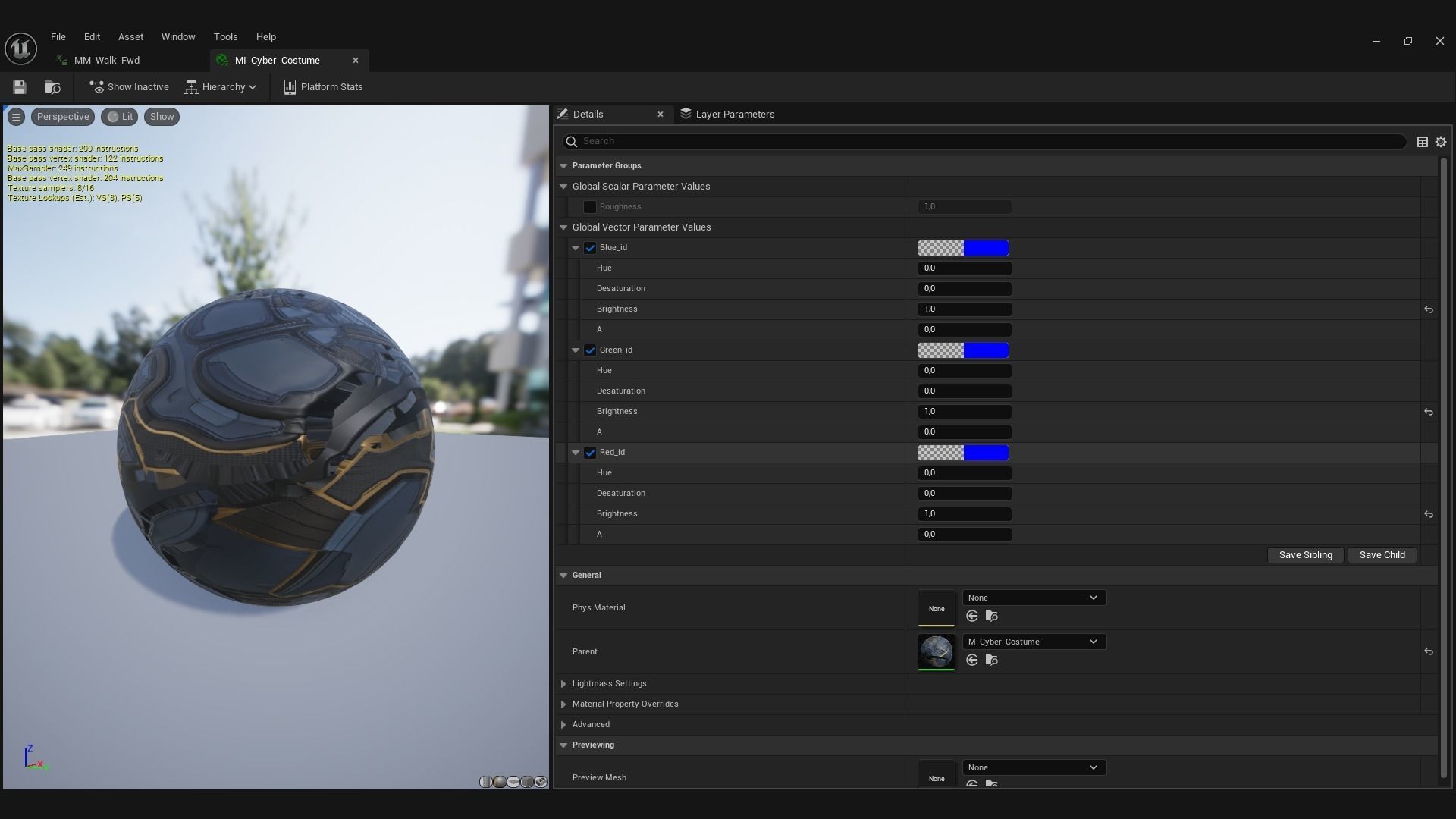The width and height of the screenshot is (1456, 819).
Task: Collapse the Previewing section
Action: pos(563,745)
